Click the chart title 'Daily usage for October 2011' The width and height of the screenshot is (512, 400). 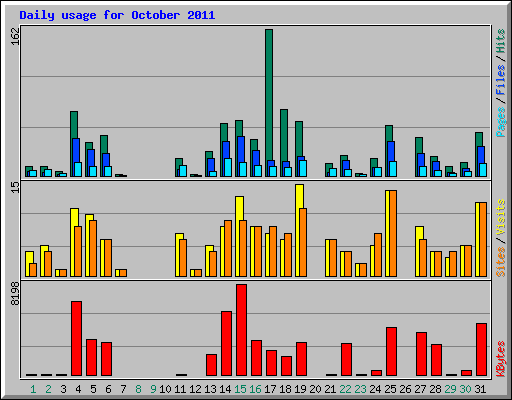tap(117, 15)
